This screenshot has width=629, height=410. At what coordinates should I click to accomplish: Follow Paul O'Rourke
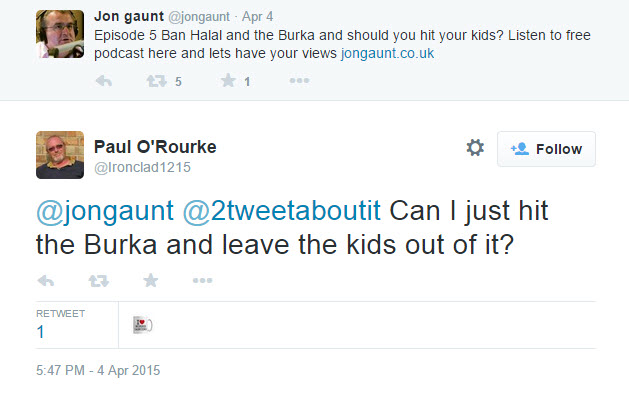tap(546, 149)
